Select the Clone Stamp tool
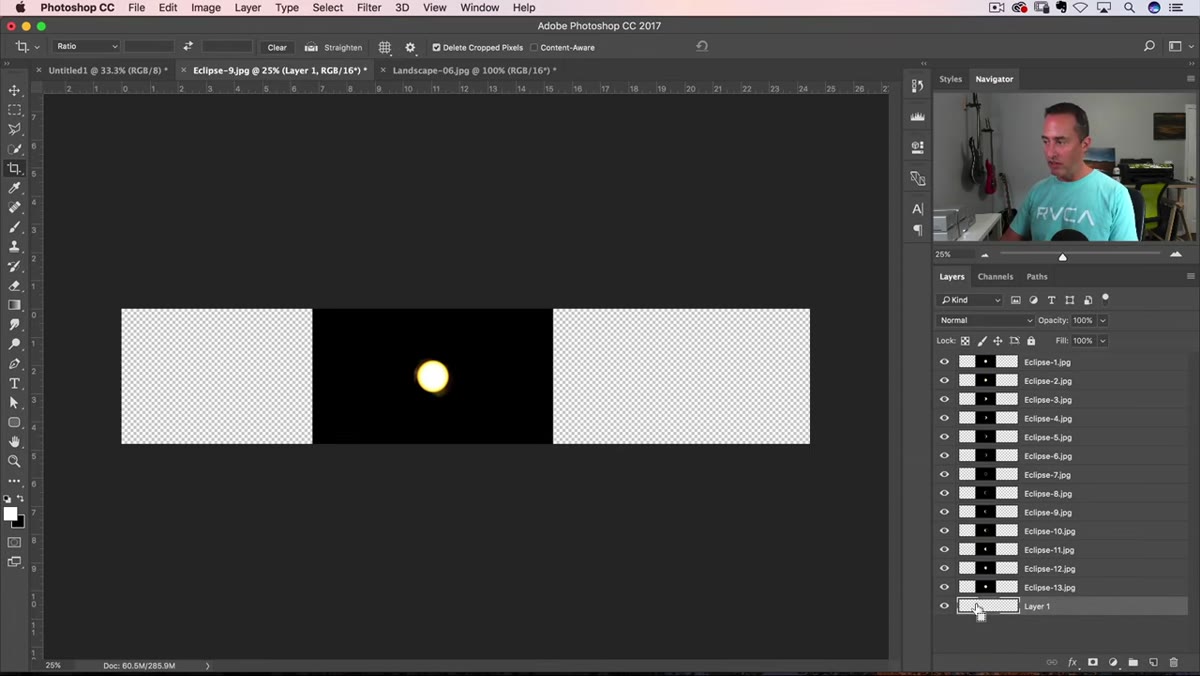Screen dimensions: 1200x676 point(14,246)
